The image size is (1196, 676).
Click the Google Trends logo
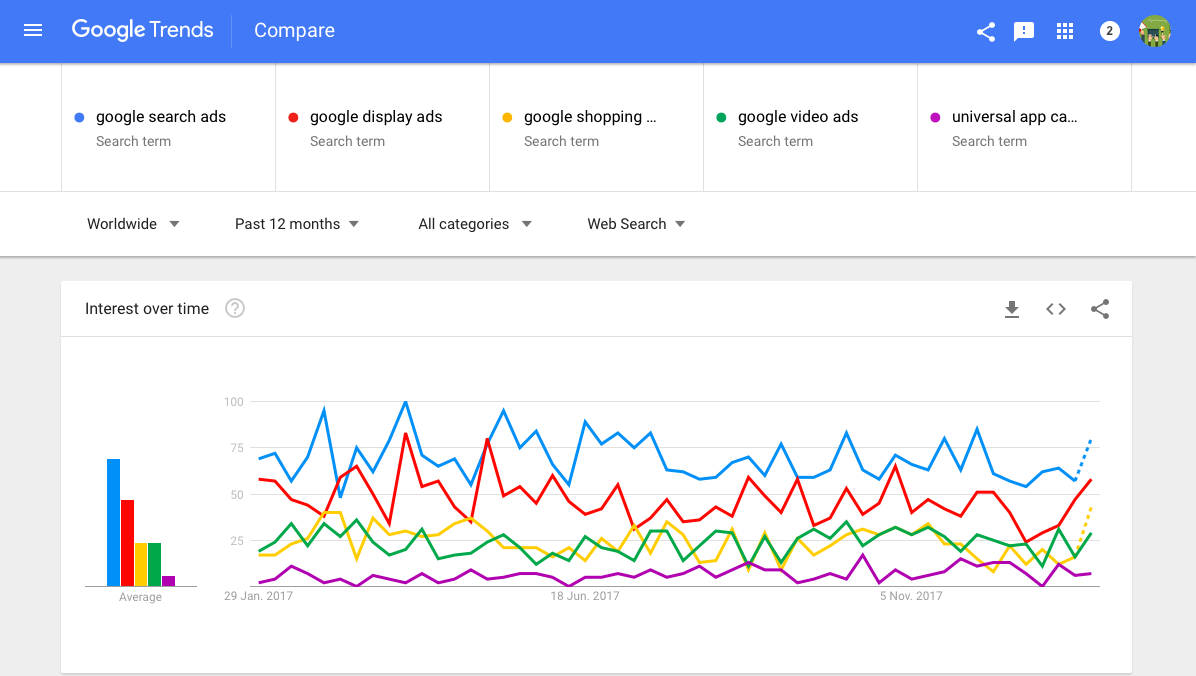tap(142, 30)
